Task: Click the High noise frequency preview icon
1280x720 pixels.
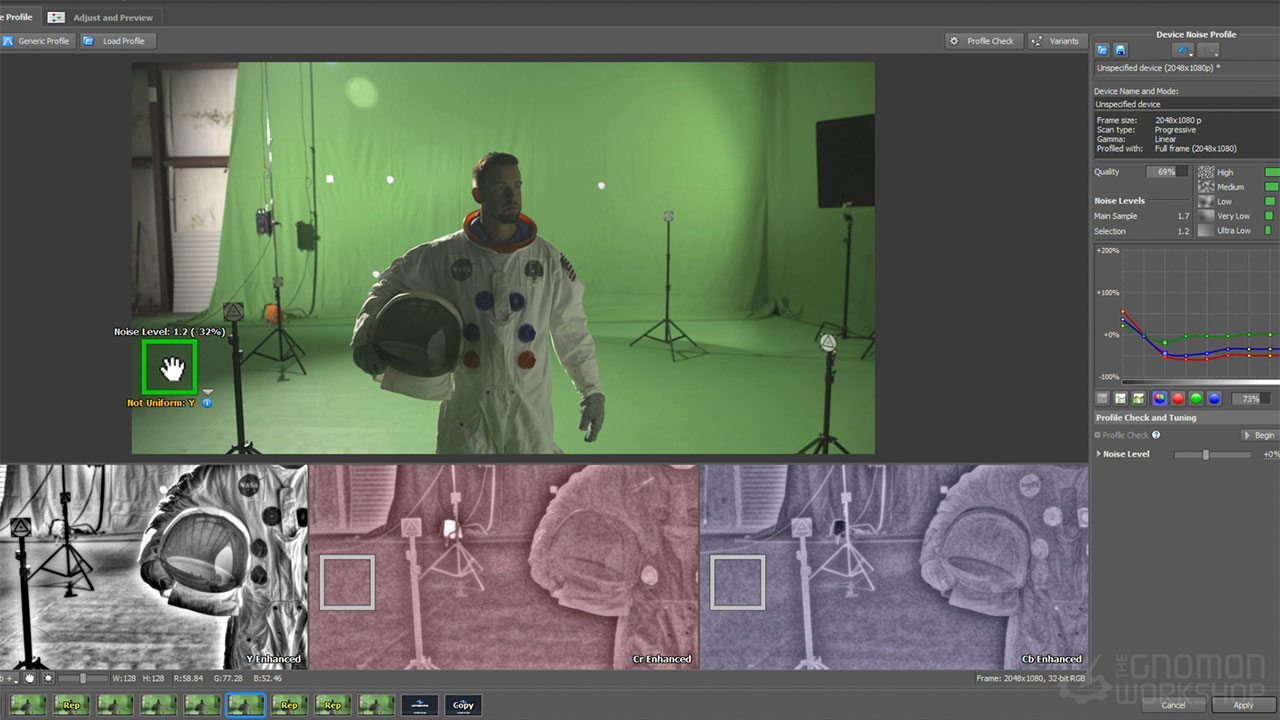Action: click(1208, 172)
